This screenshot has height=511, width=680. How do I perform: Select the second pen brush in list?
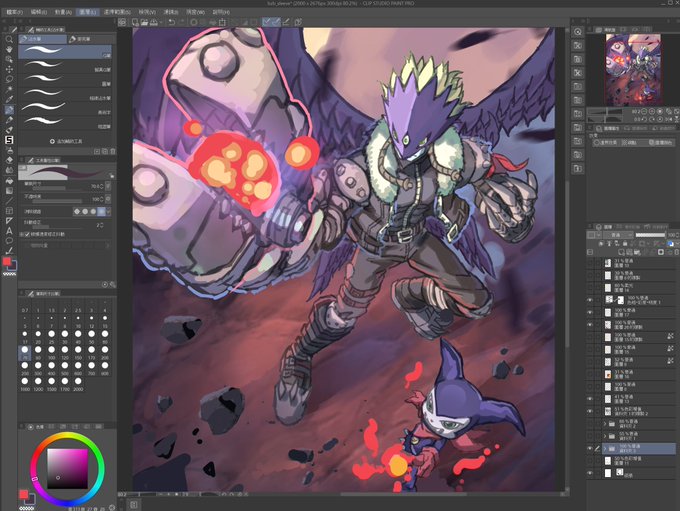click(65, 66)
